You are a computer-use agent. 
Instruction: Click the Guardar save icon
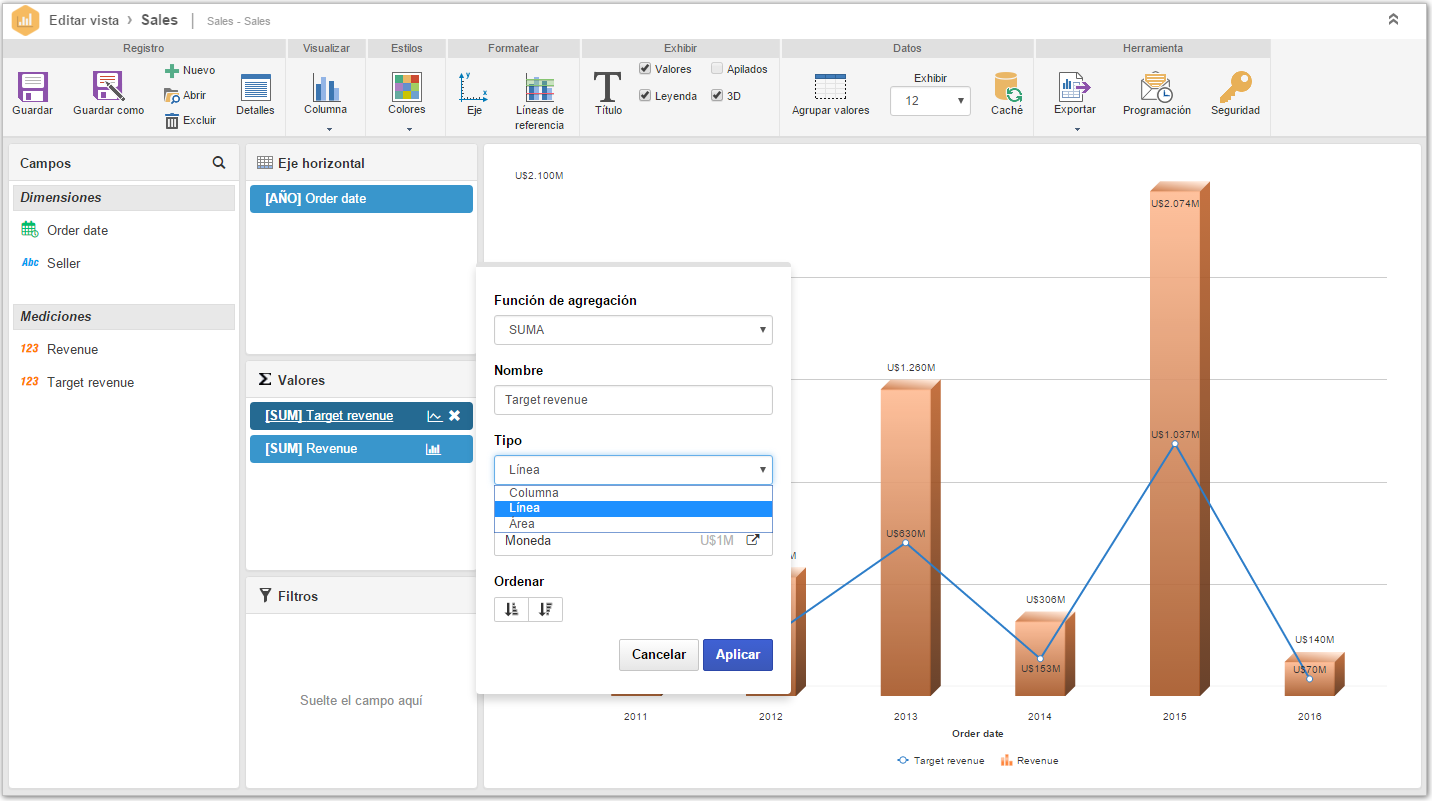coord(33,87)
